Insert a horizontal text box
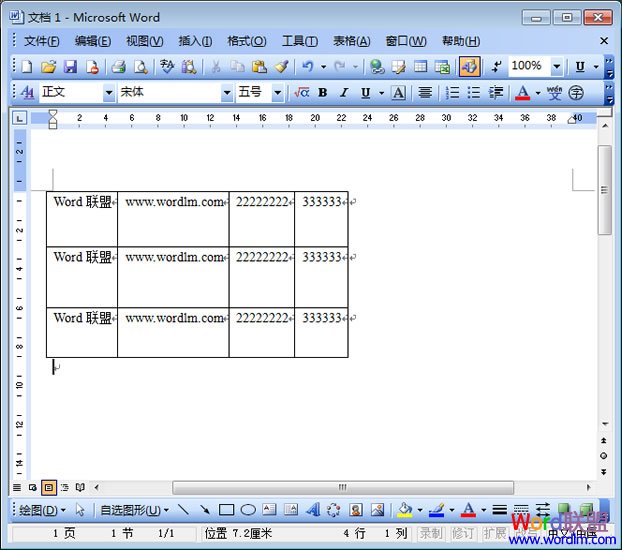Image resolution: width=622 pixels, height=550 pixels. 269,509
